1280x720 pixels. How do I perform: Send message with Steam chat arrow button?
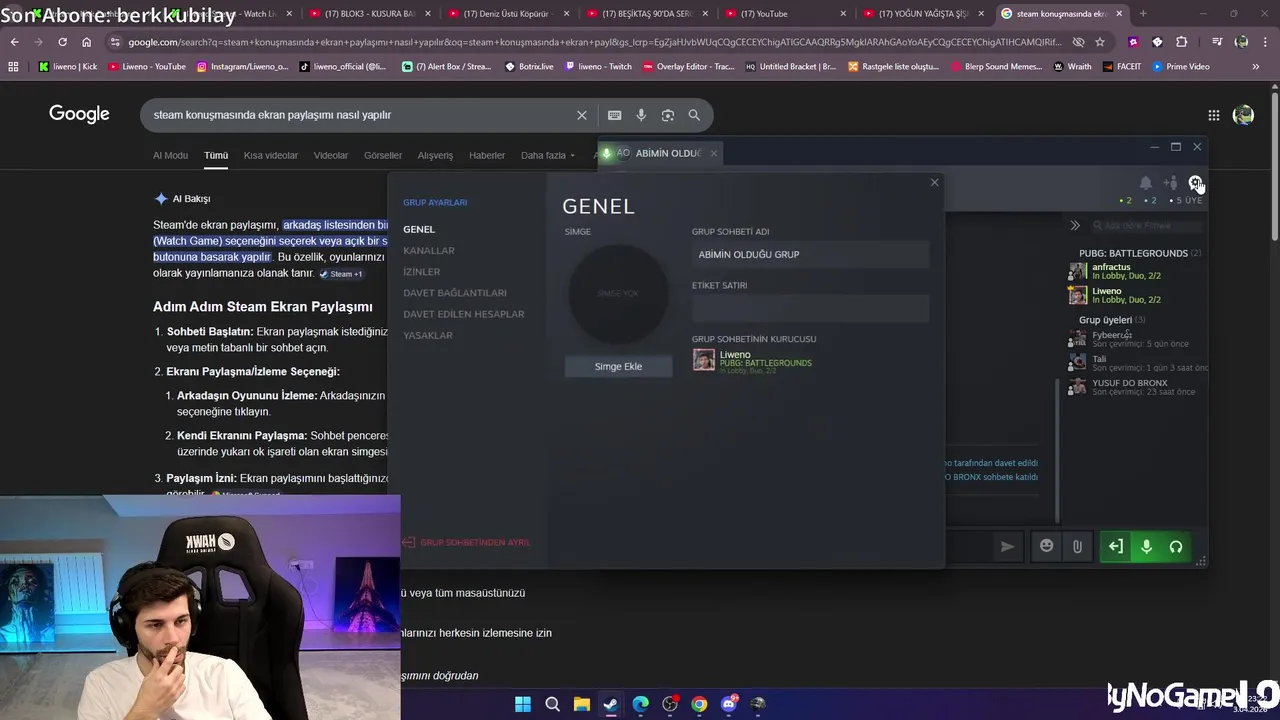pos(1007,546)
